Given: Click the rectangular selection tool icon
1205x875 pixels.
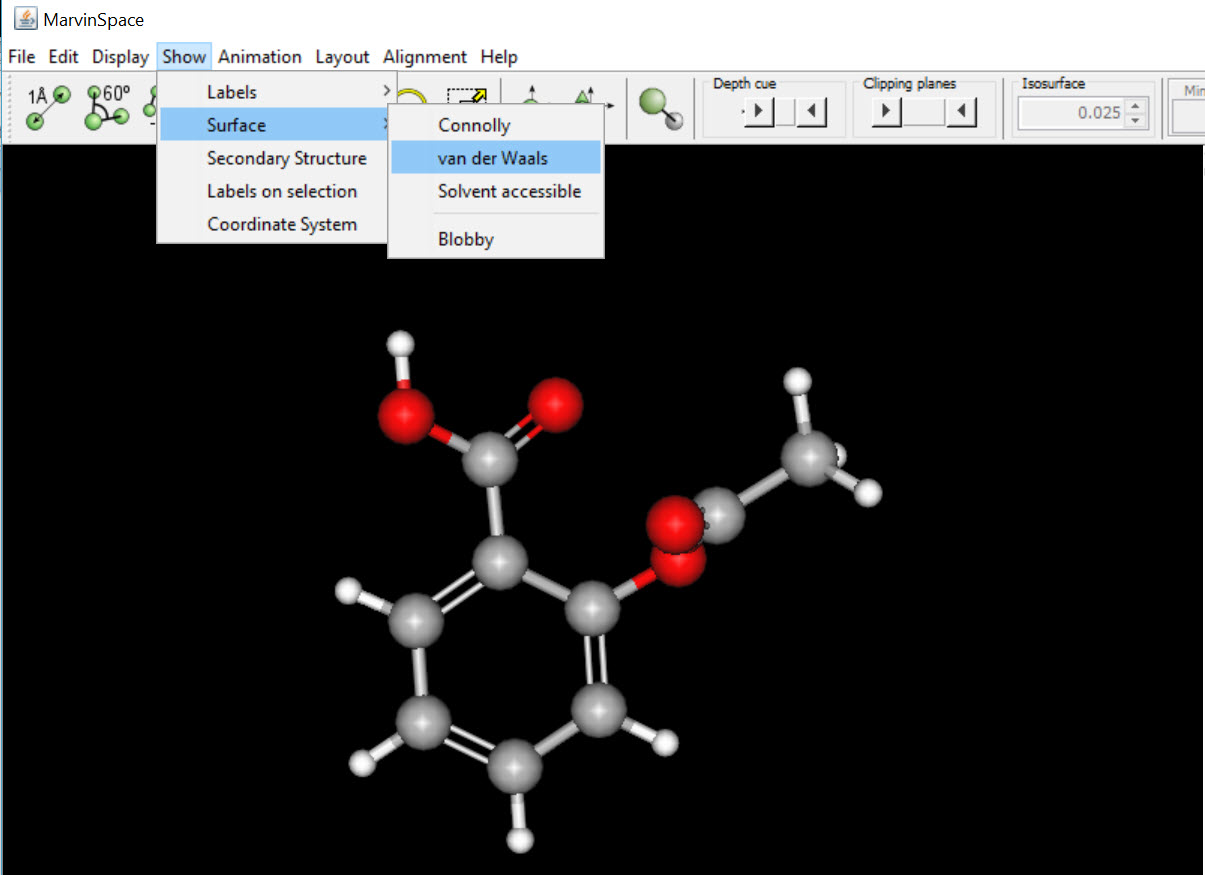Looking at the screenshot, I should click(466, 102).
